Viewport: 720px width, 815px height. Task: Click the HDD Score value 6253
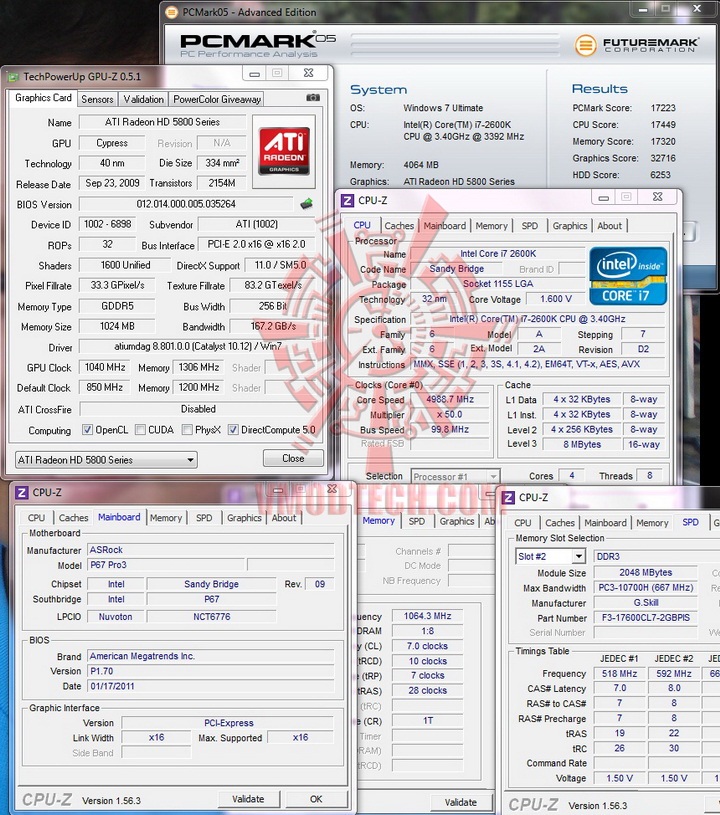660,175
